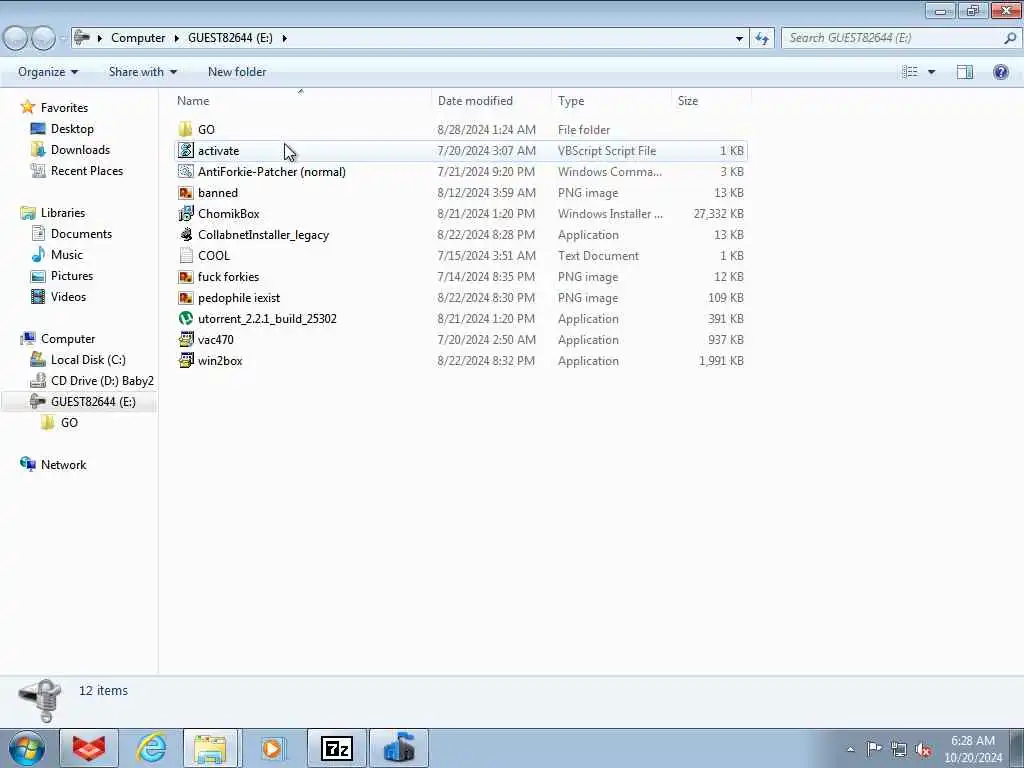Sort by the Date modified column header
Image resolution: width=1024 pixels, height=768 pixels.
pyautogui.click(x=475, y=101)
